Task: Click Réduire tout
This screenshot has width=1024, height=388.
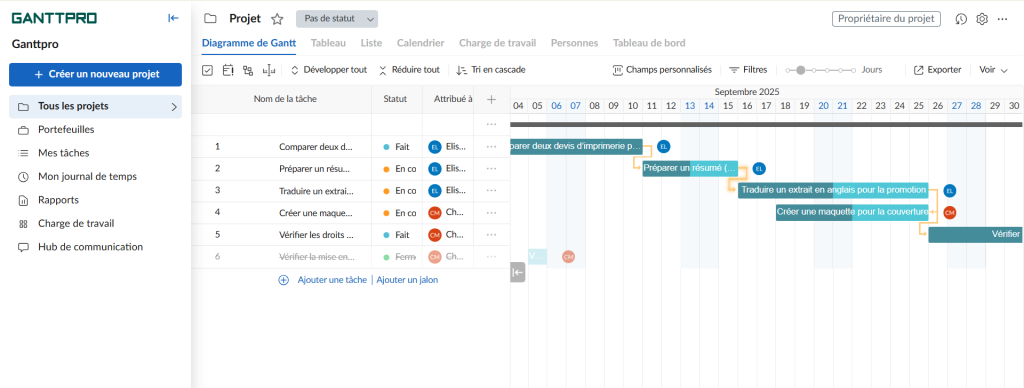Action: (409, 70)
